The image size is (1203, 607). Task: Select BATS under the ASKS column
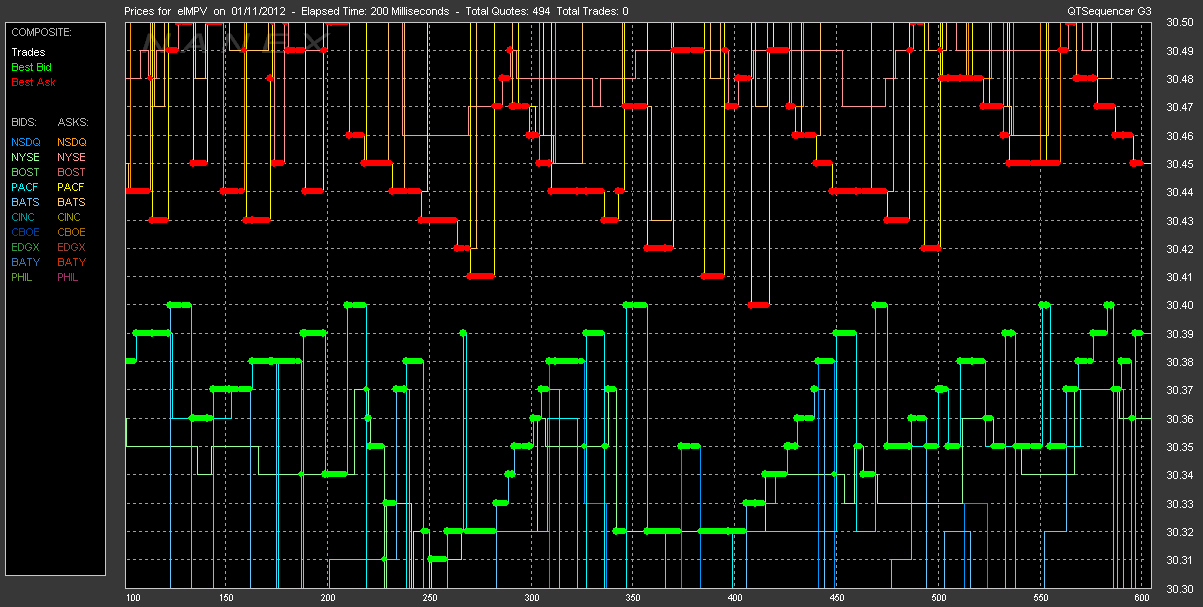71,202
